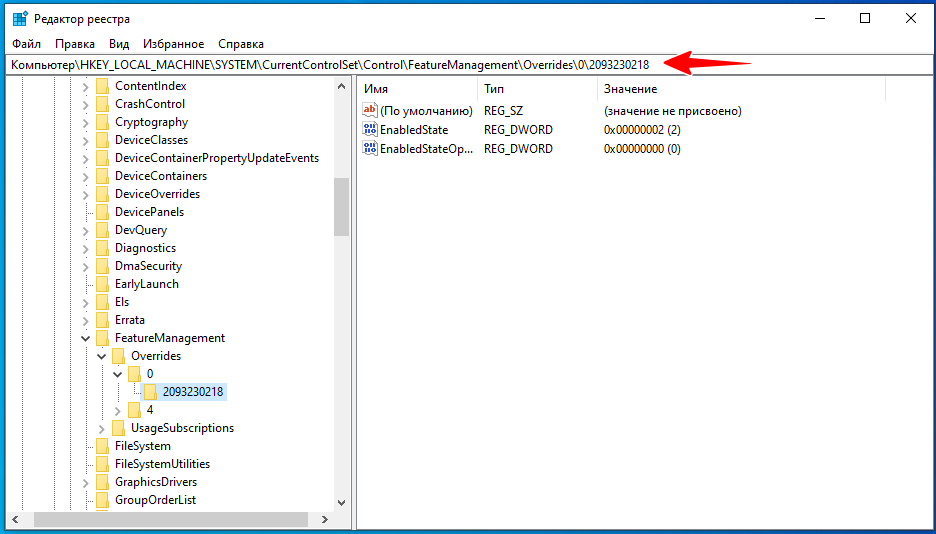Select the DeviceContainerPropertyUpdateEvents folder icon
Viewport: 936px width, 534px height.
102,158
